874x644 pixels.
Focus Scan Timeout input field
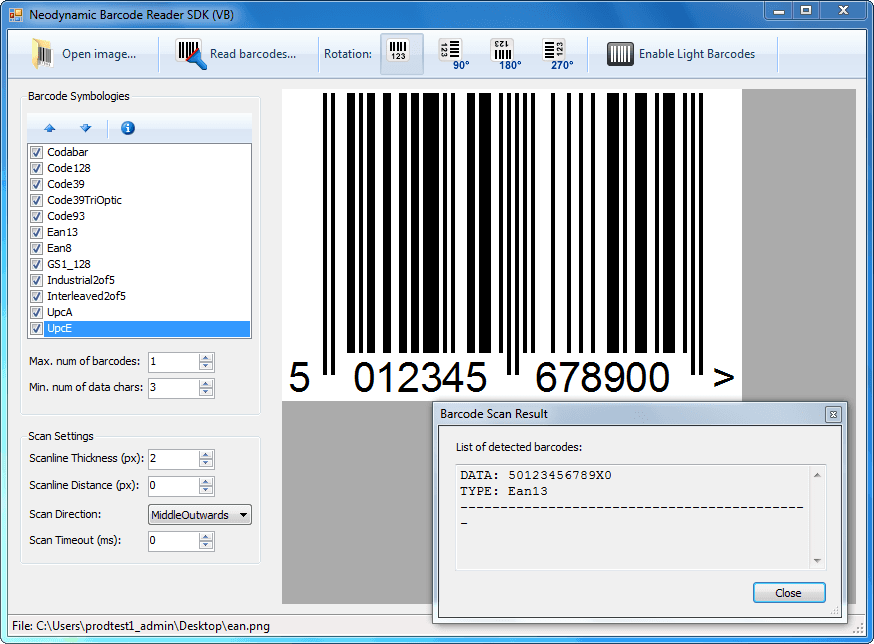pos(173,541)
